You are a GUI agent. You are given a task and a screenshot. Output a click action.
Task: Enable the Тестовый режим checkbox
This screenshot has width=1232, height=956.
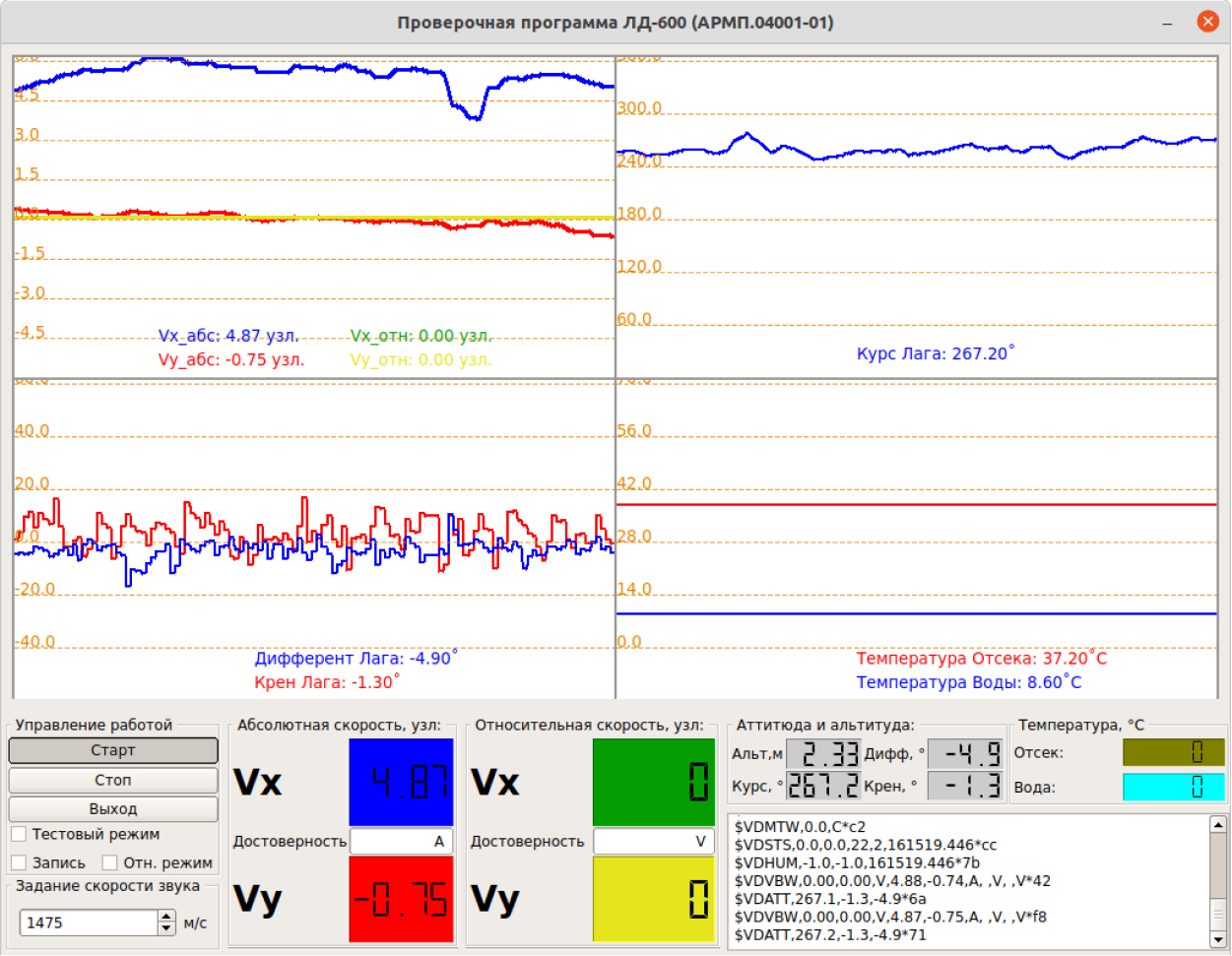tap(19, 834)
